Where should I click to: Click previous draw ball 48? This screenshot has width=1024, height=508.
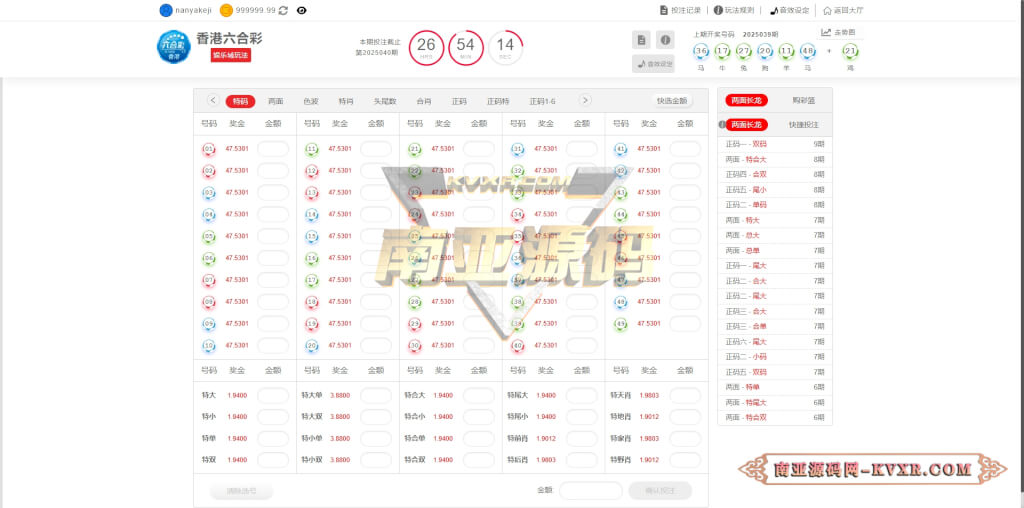(807, 51)
